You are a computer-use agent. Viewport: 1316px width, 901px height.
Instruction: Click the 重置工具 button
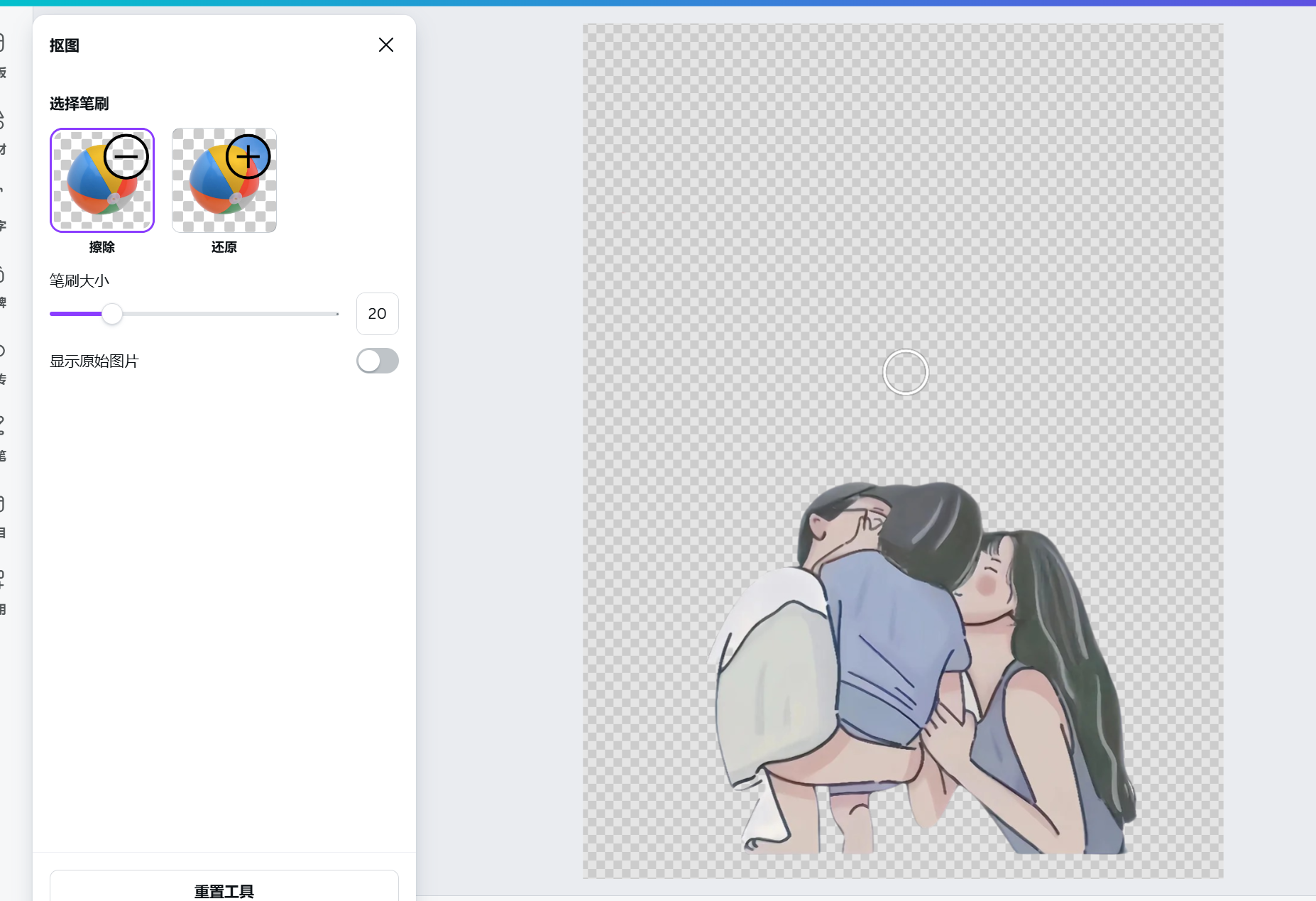224,890
